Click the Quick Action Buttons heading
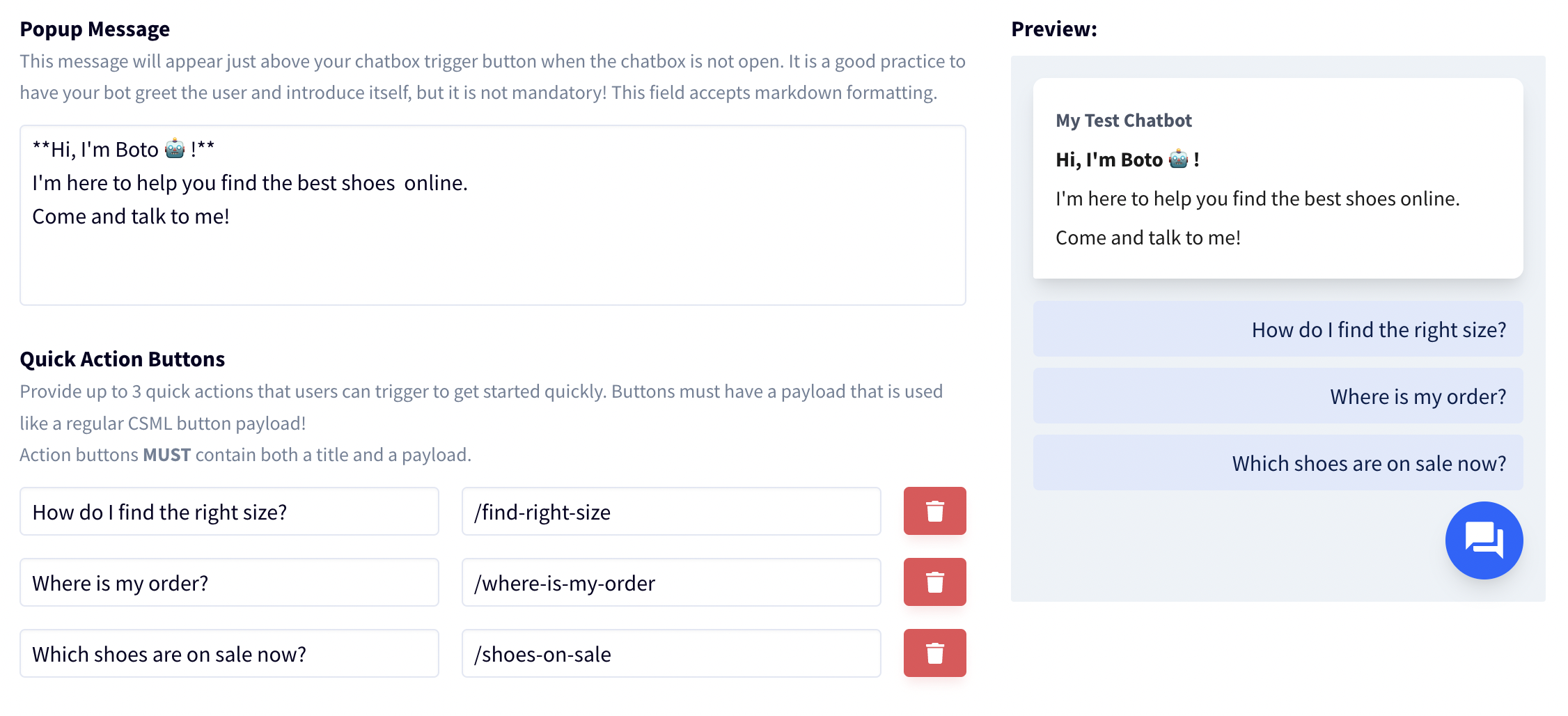 coord(123,359)
